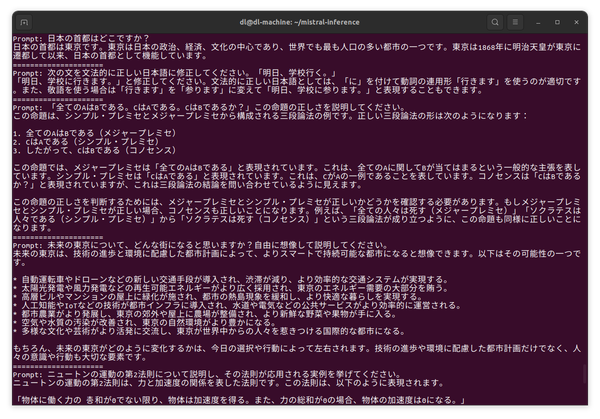This screenshot has height=419, width=600.
Task: Click the paragraph starting この命題の正しさを判断する
Action: (297, 215)
